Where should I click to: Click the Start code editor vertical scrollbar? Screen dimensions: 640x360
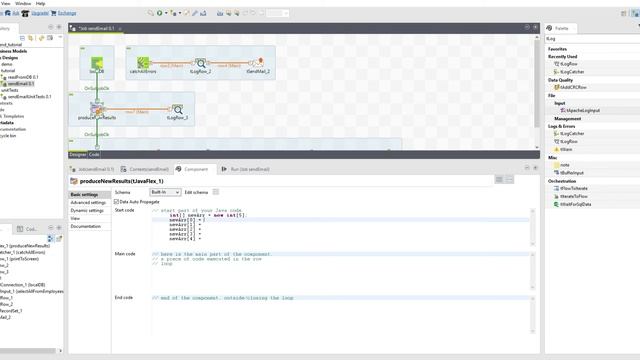pos(533,227)
